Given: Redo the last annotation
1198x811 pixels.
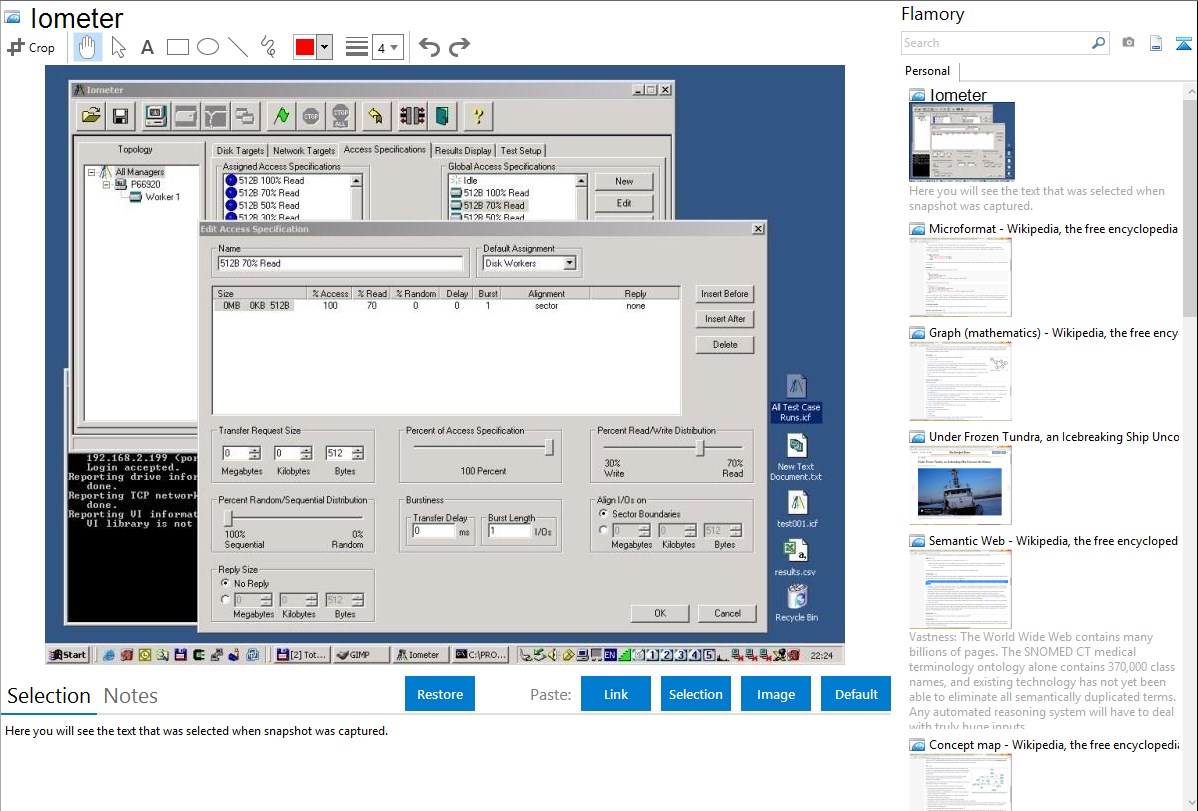Looking at the screenshot, I should (459, 47).
